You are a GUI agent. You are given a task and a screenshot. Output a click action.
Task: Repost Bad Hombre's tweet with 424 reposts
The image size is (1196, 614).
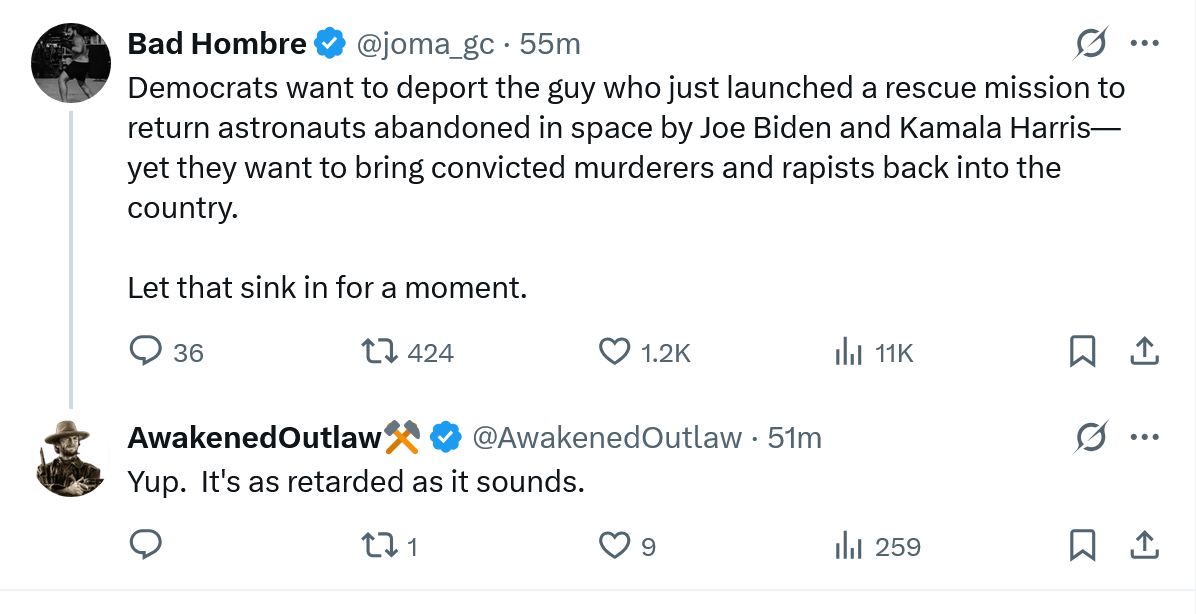pos(380,352)
